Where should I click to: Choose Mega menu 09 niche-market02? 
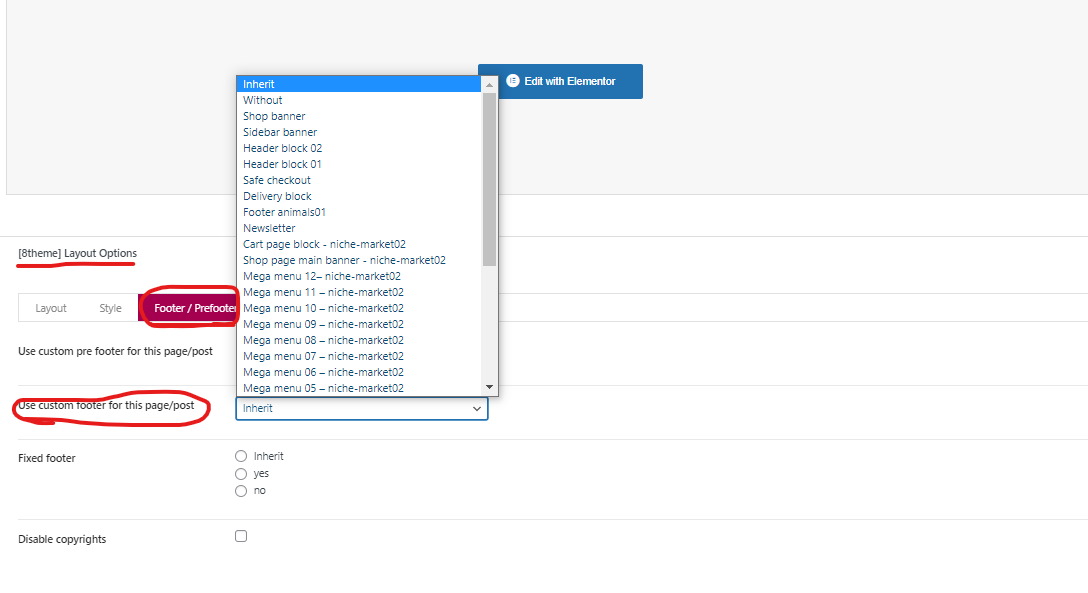[x=359, y=324]
